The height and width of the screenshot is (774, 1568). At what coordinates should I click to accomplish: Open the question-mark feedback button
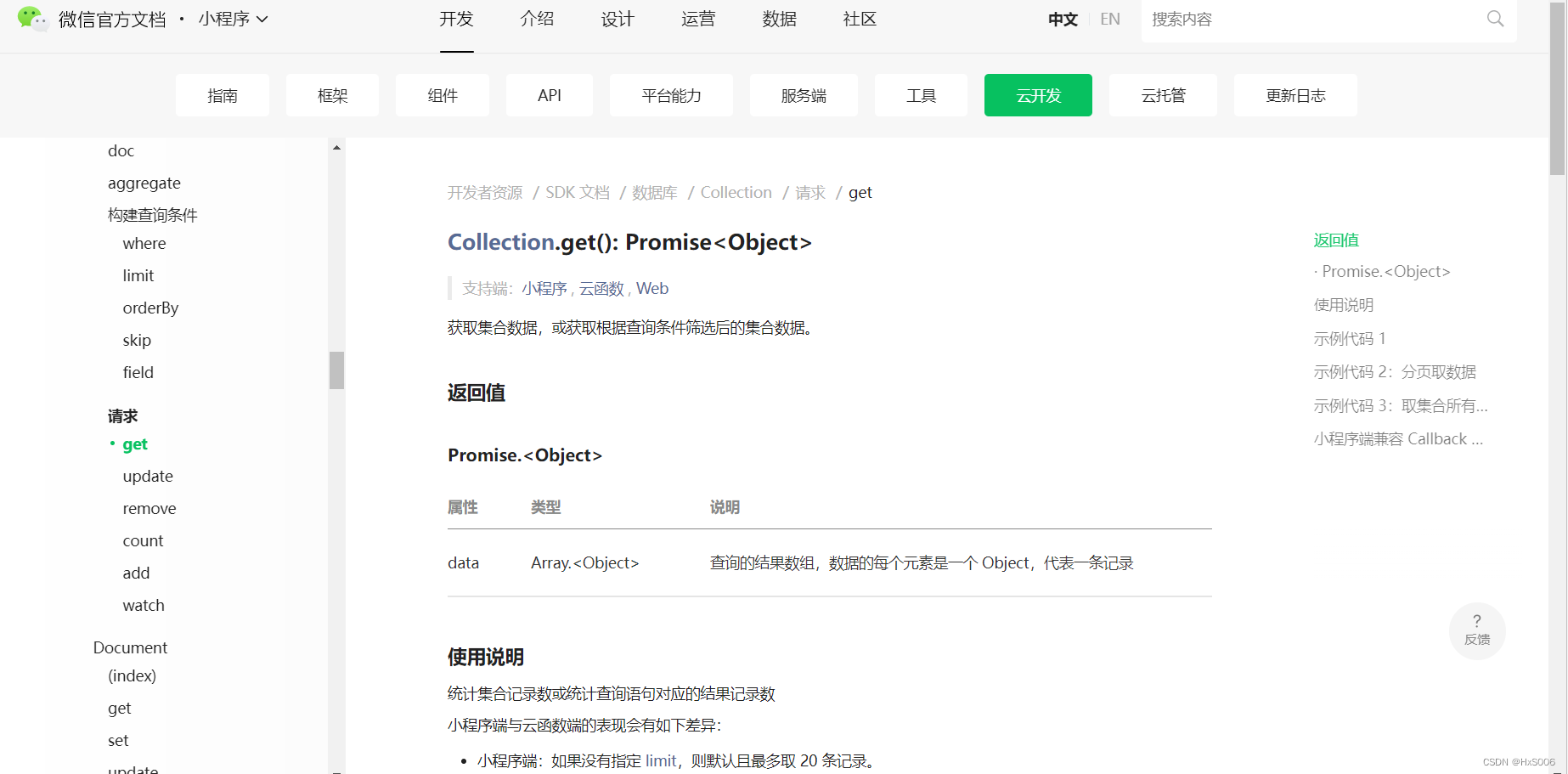(1477, 630)
